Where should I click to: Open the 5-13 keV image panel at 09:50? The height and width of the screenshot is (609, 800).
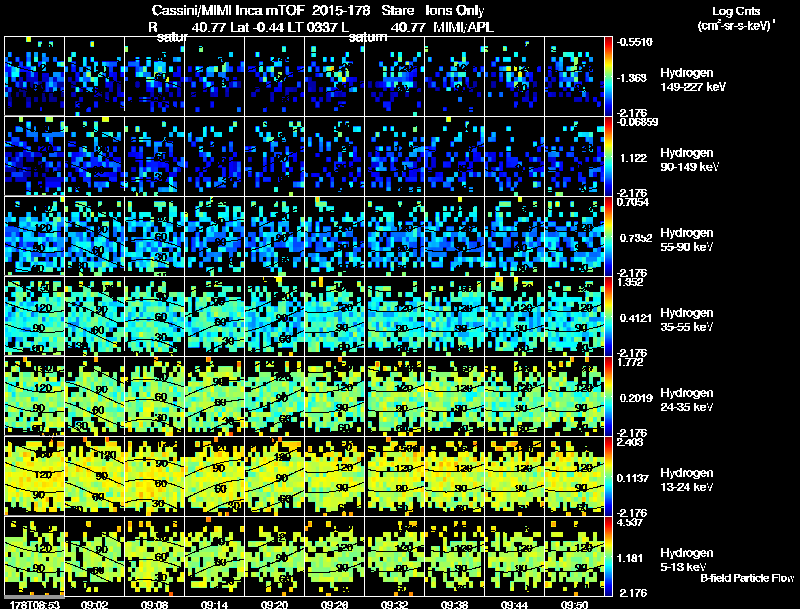pyautogui.click(x=574, y=556)
